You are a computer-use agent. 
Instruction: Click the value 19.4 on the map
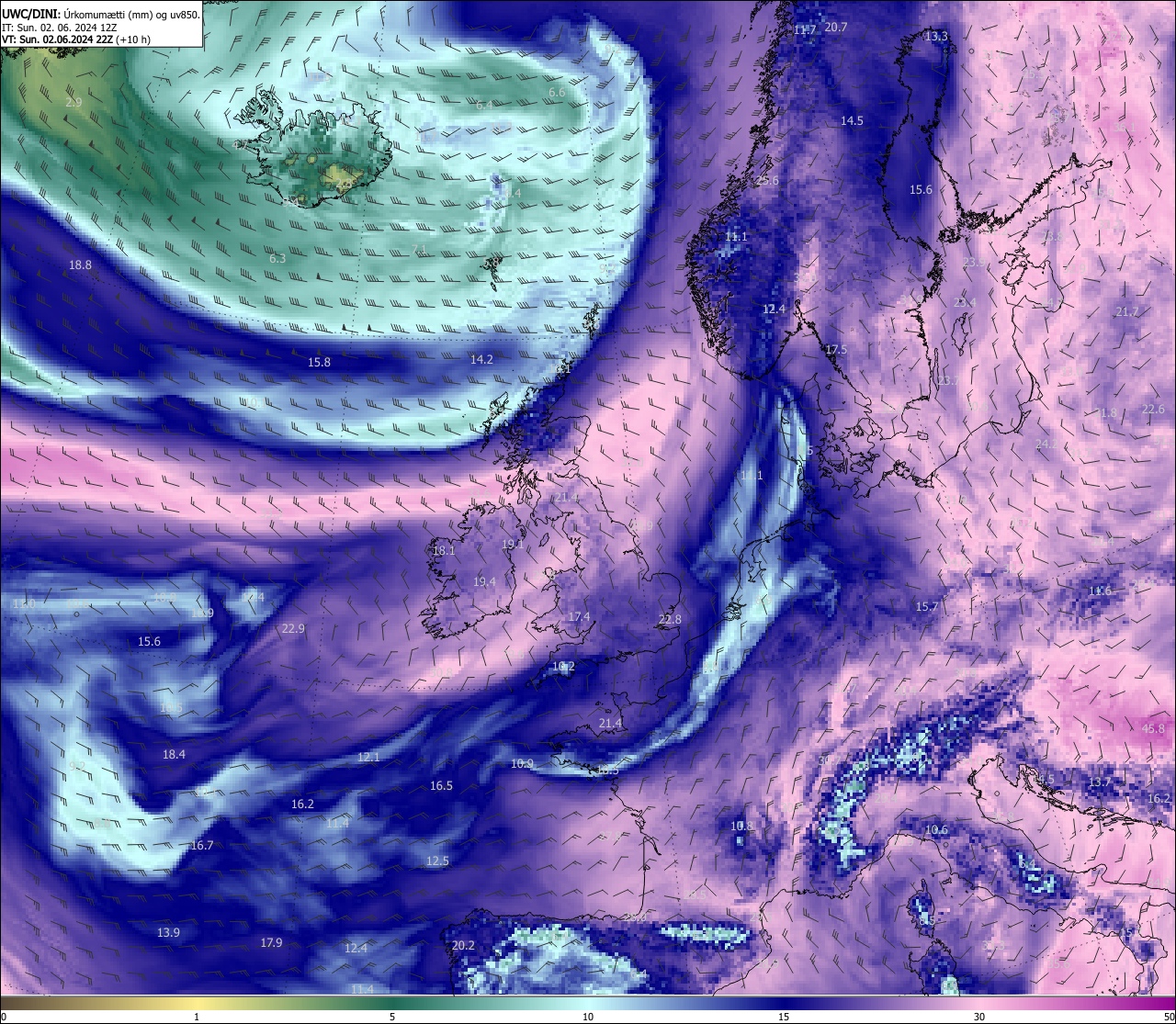484,582
